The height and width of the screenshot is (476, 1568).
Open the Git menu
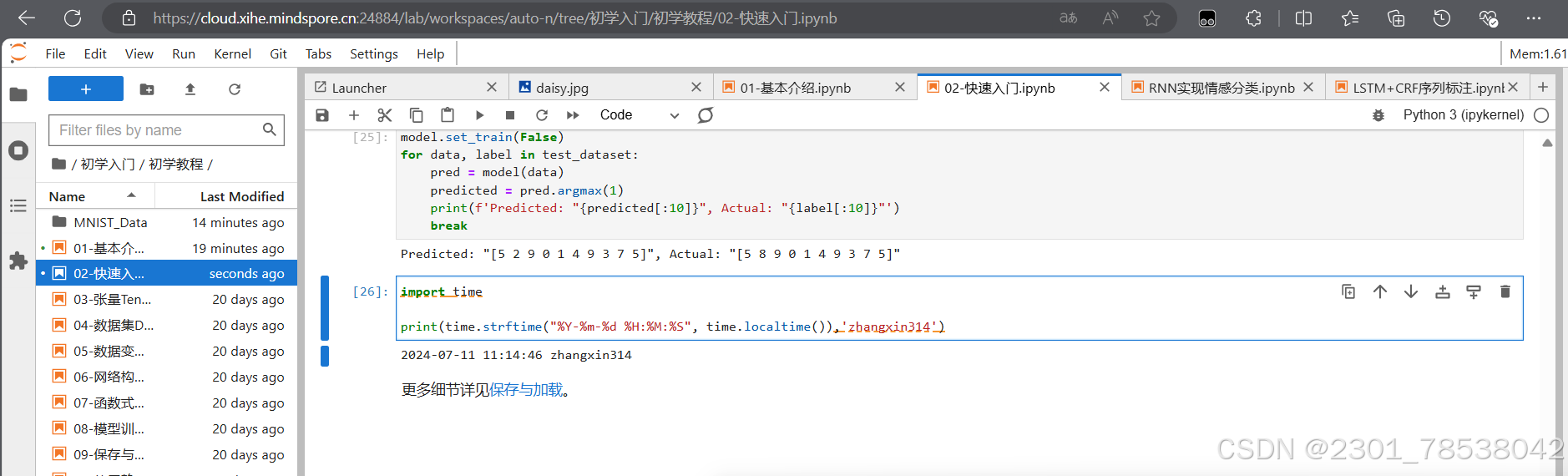tap(278, 53)
